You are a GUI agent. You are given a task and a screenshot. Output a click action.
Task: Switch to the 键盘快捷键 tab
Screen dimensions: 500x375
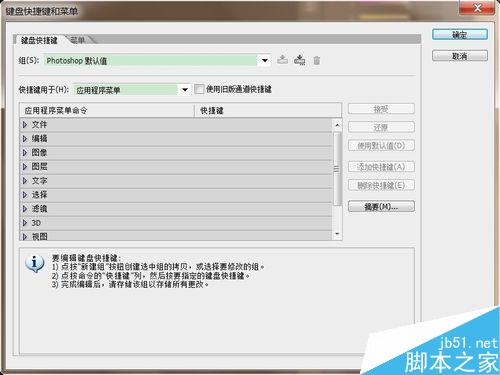point(39,40)
